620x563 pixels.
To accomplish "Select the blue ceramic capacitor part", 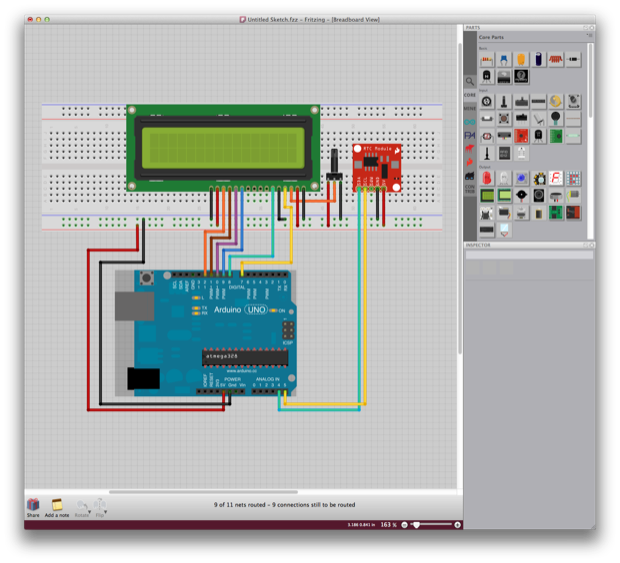I will [x=504, y=60].
